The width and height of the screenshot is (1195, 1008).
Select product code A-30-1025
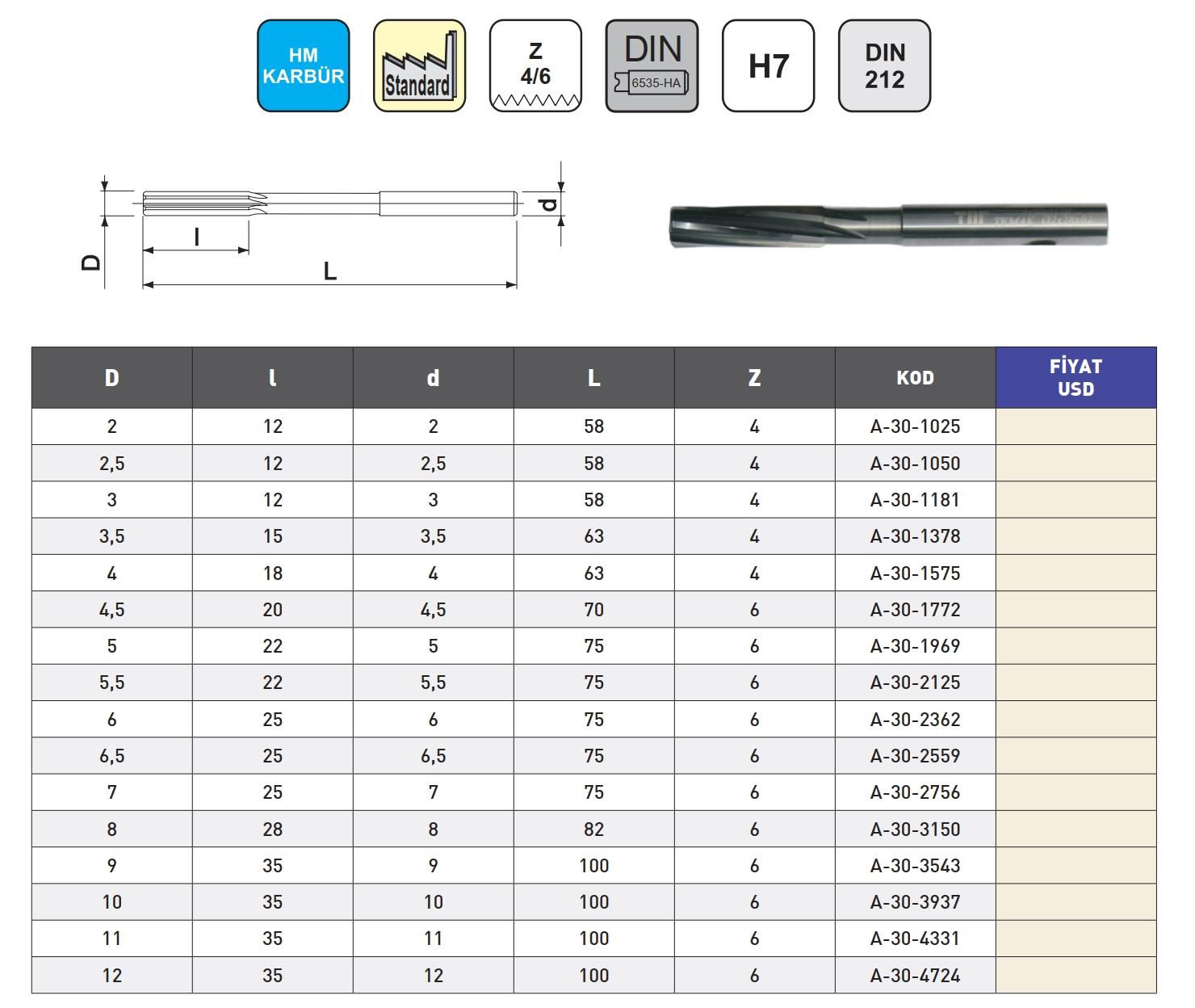point(915,426)
